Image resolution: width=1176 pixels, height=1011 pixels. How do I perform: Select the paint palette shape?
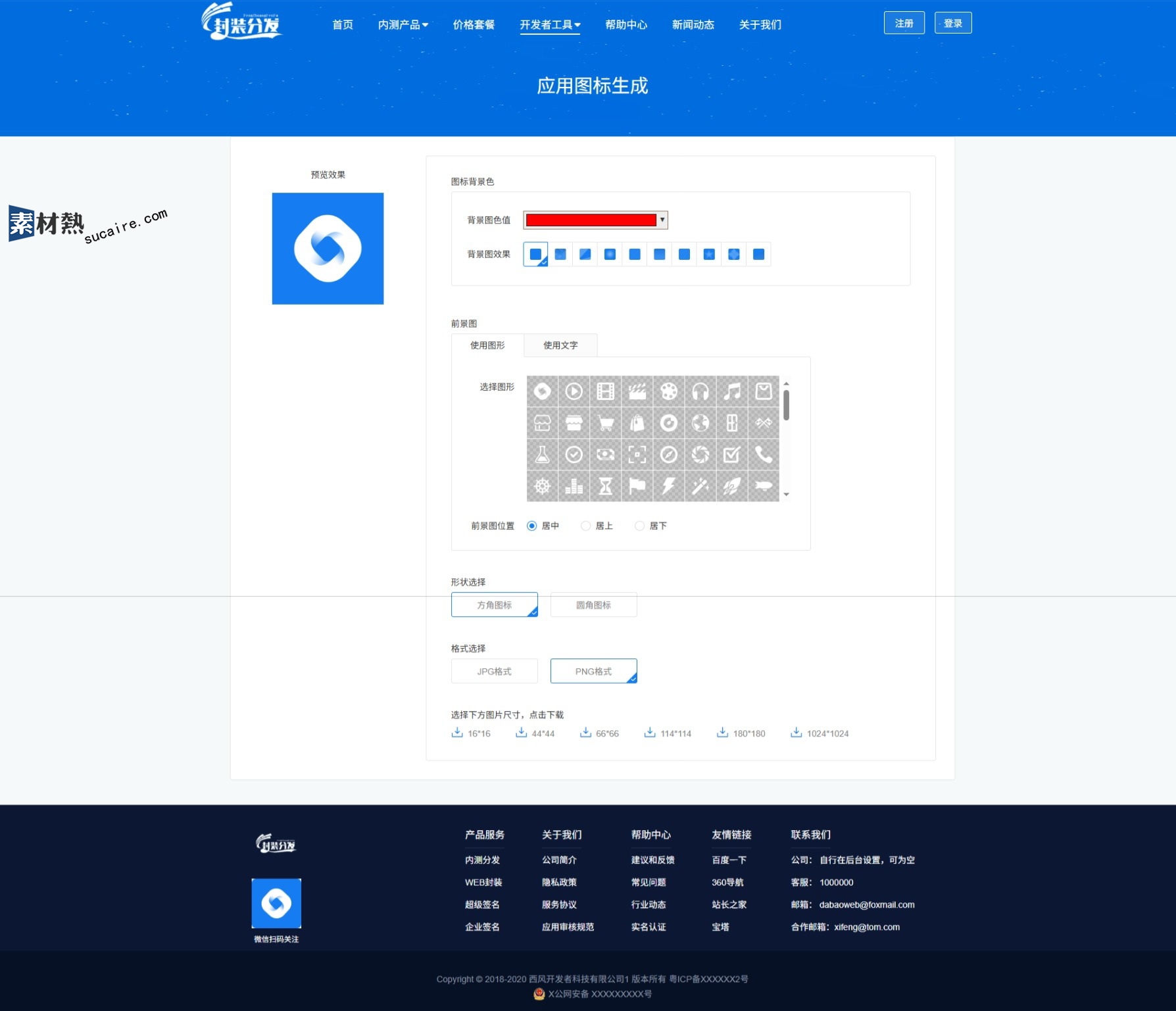pyautogui.click(x=669, y=391)
